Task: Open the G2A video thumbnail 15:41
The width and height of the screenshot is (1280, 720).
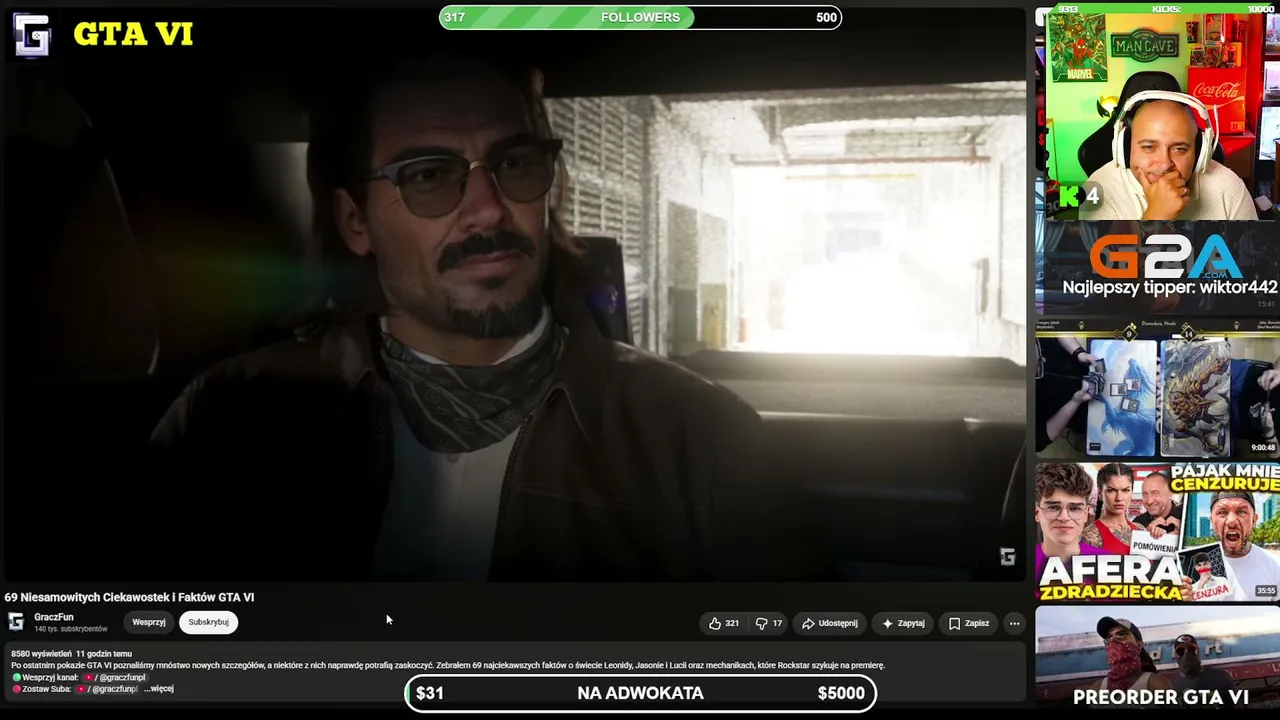Action: coord(1157,268)
